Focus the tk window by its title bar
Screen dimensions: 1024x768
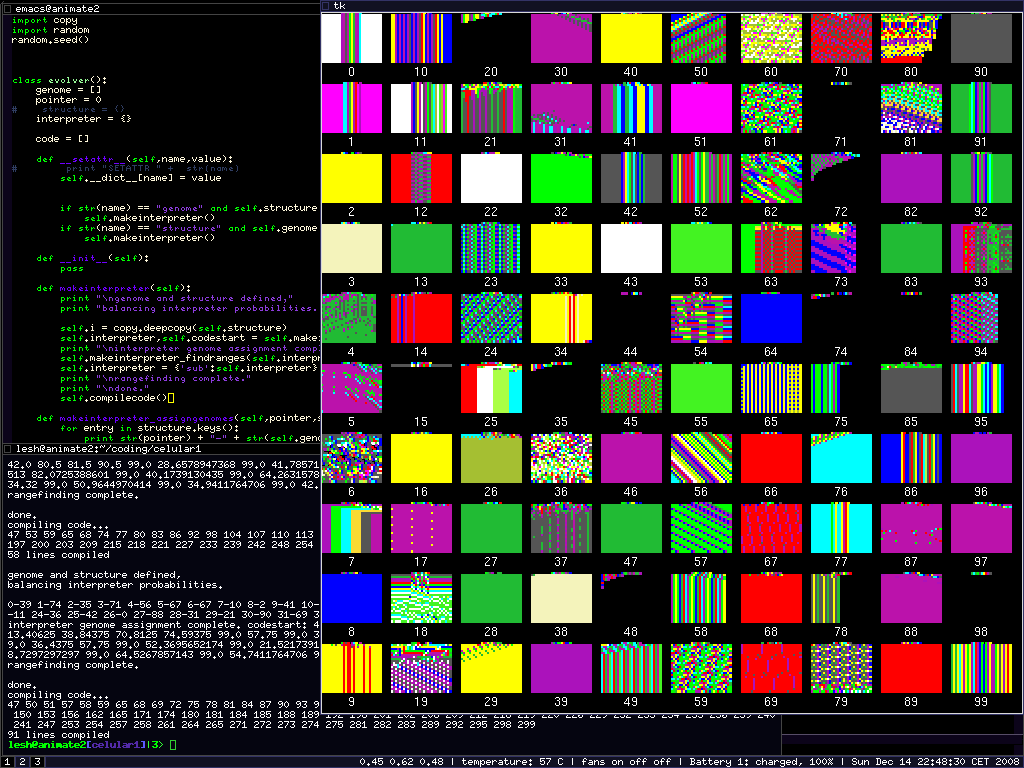[x=672, y=6]
